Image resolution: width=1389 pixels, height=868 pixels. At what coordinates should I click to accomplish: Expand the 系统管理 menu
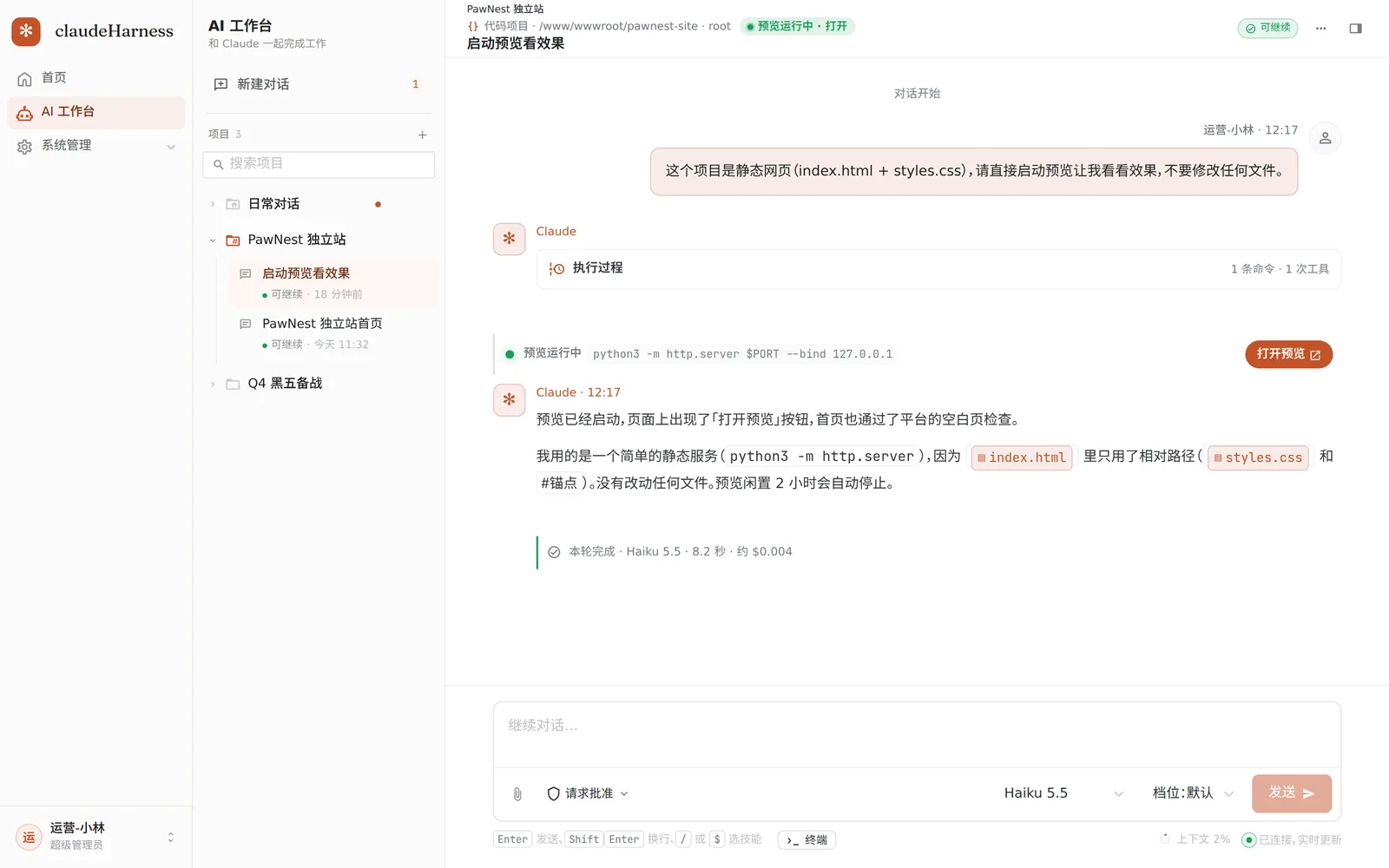tap(95, 146)
